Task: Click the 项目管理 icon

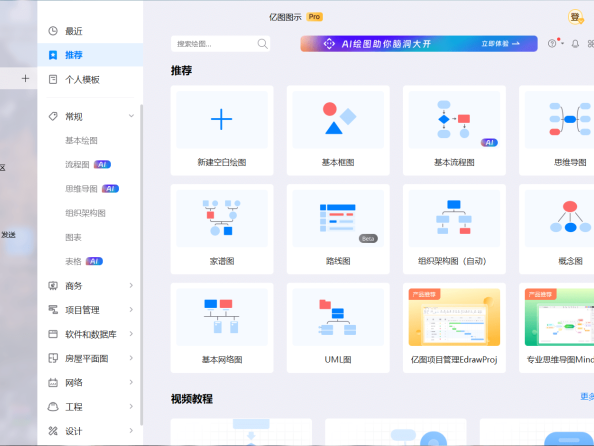Action: pyautogui.click(x=53, y=310)
